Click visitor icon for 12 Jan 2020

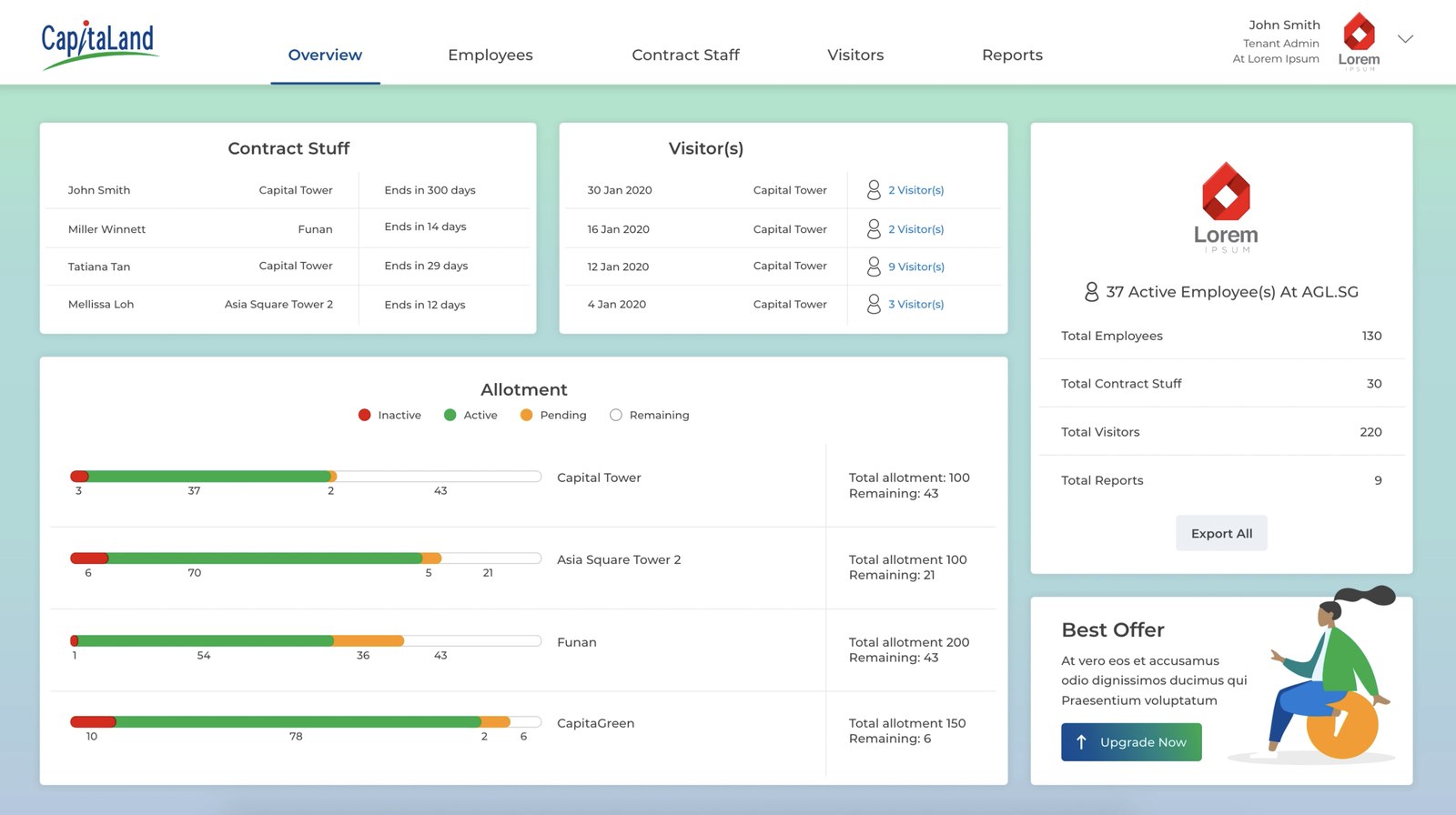[x=874, y=266]
